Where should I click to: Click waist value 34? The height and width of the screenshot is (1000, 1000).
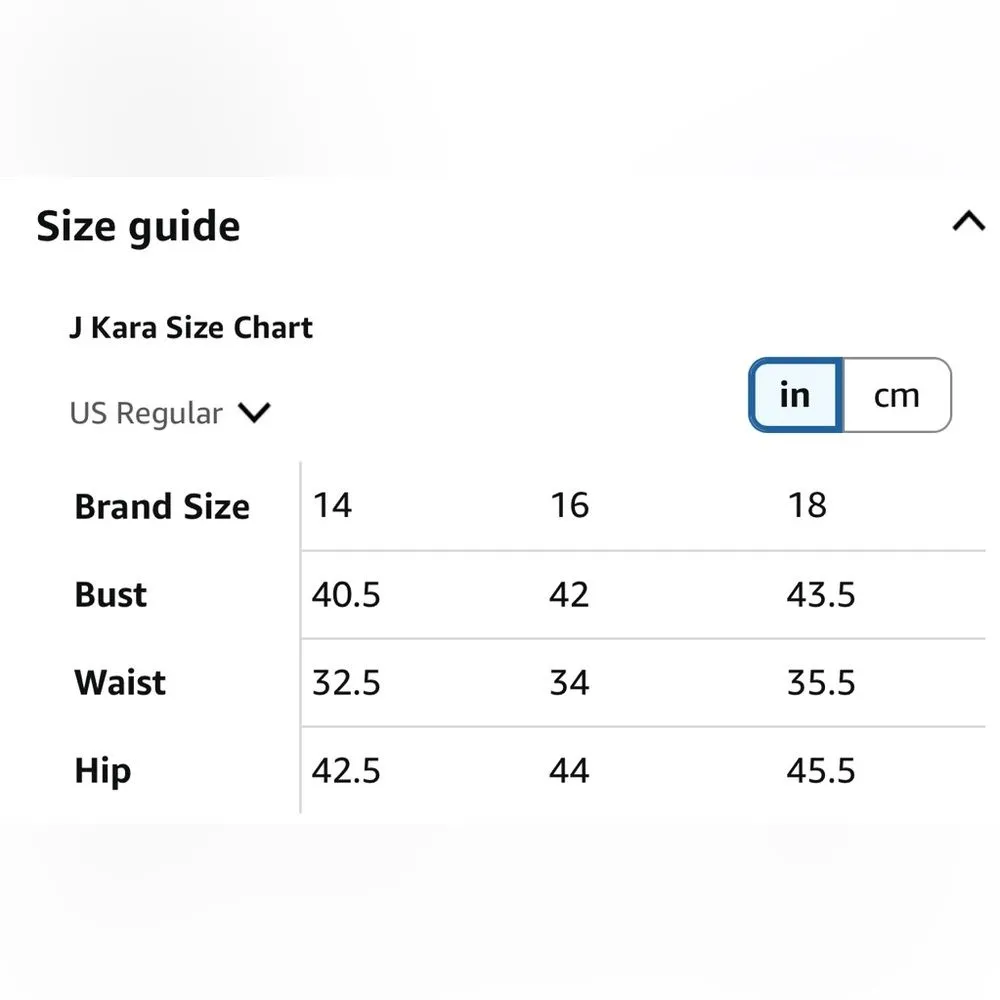click(569, 683)
